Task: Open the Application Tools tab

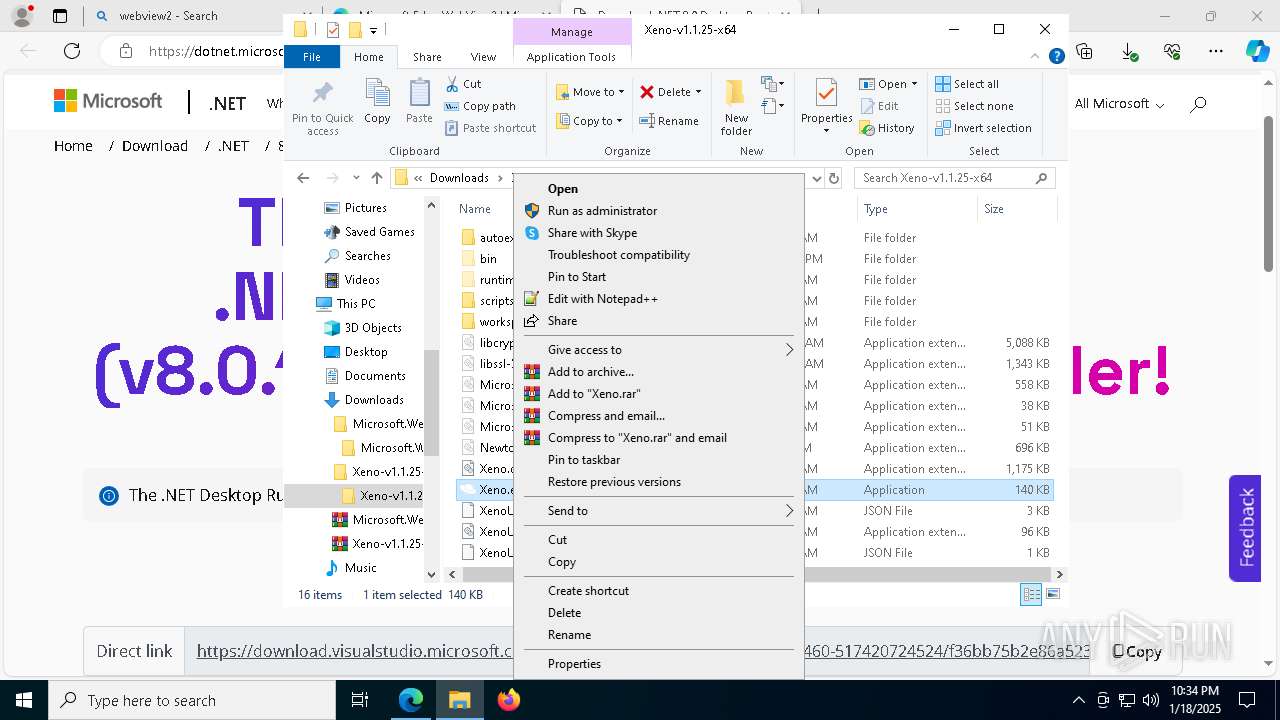Action: [x=571, y=57]
